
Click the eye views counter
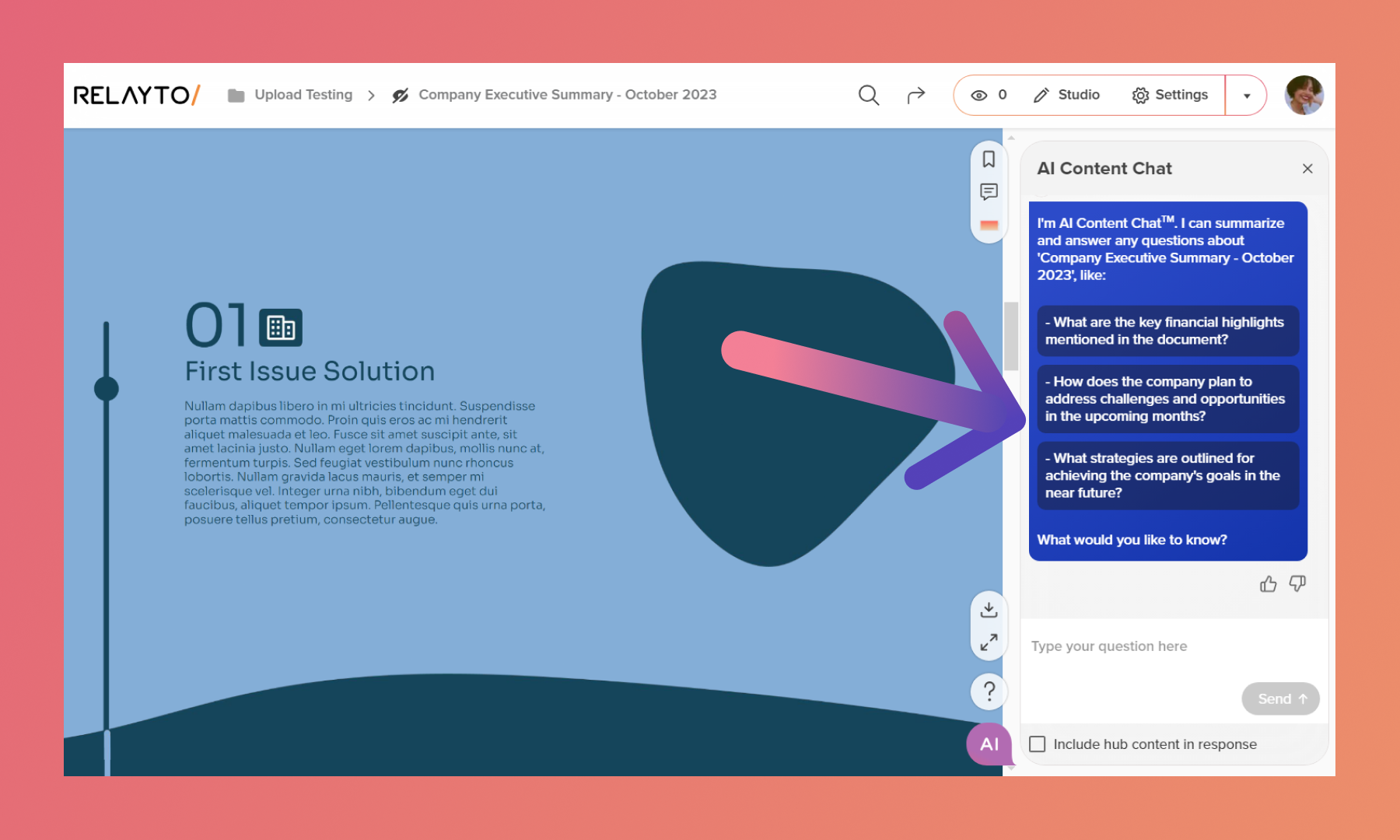pos(989,95)
